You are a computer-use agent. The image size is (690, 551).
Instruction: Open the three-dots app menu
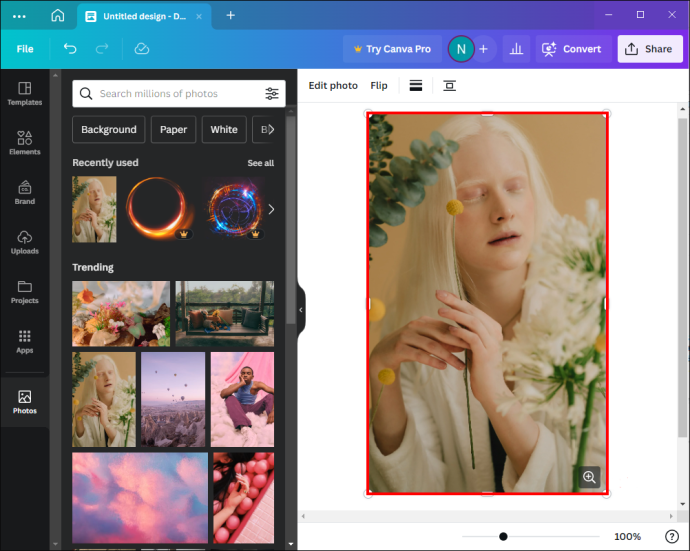pyautogui.click(x=19, y=16)
